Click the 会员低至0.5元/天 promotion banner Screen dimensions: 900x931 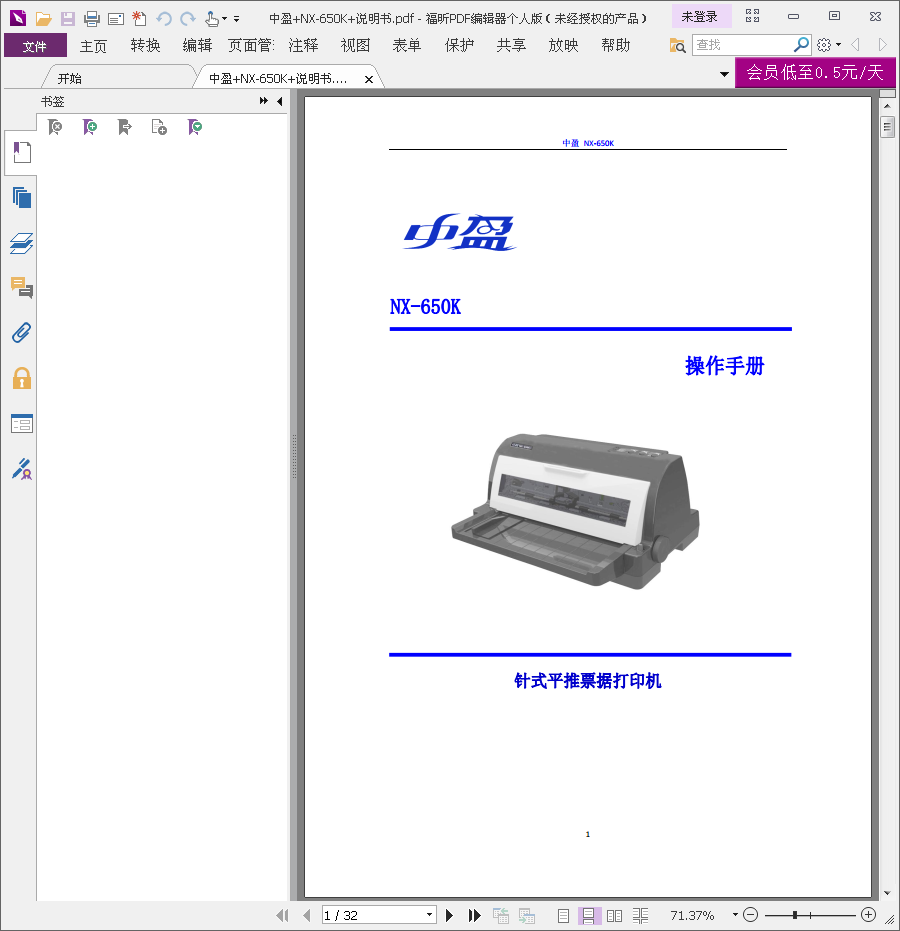pos(815,72)
